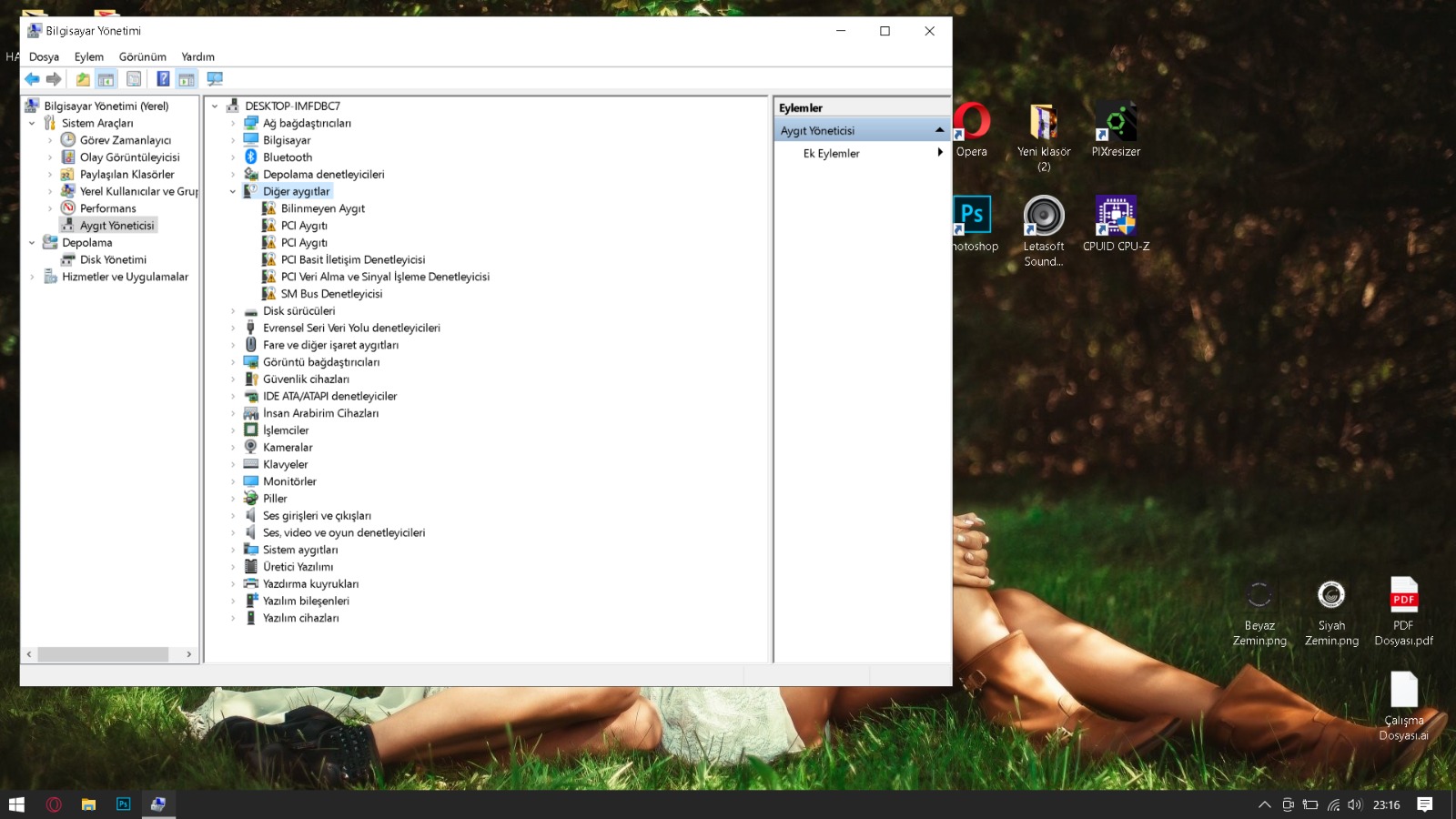Screen dimensions: 1456x819
Task: Select the Kameralar device category
Action: click(288, 448)
